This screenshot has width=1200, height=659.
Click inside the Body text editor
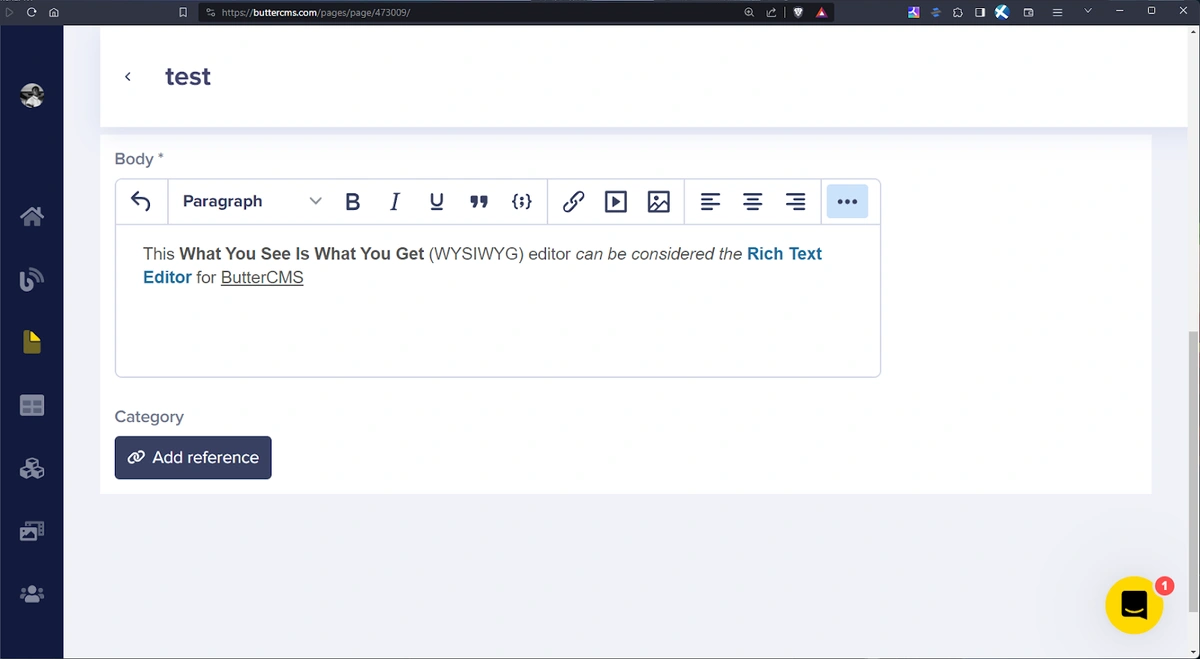click(x=497, y=320)
